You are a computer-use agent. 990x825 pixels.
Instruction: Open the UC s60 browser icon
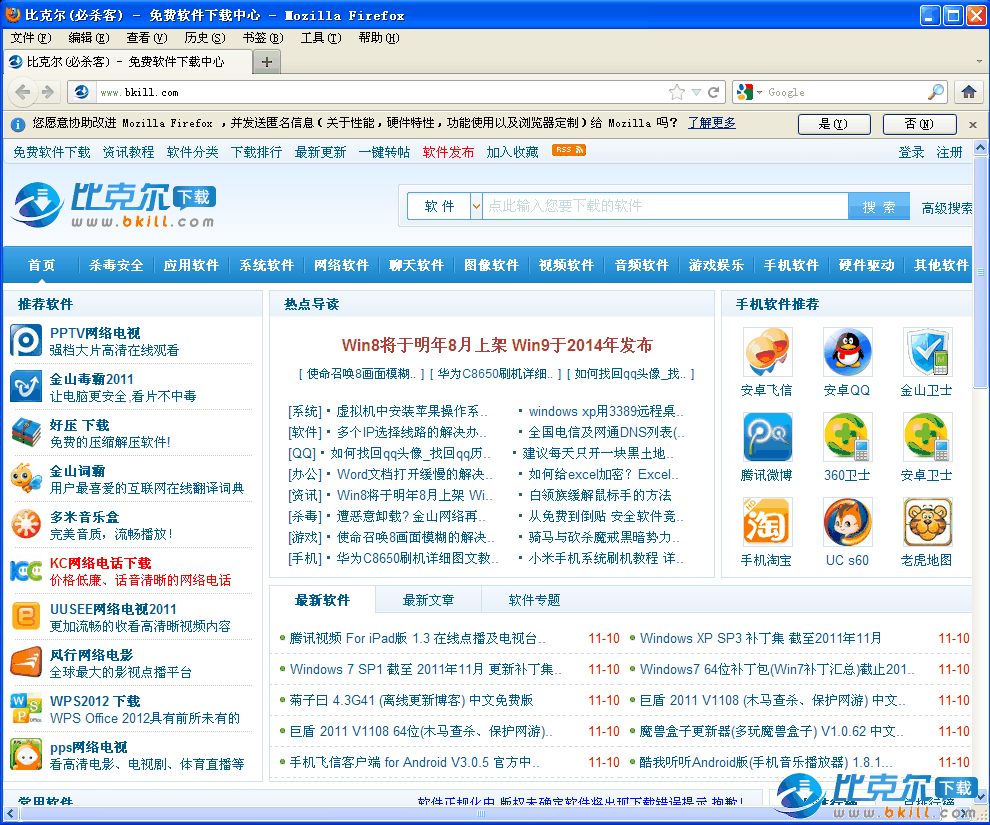coord(847,523)
